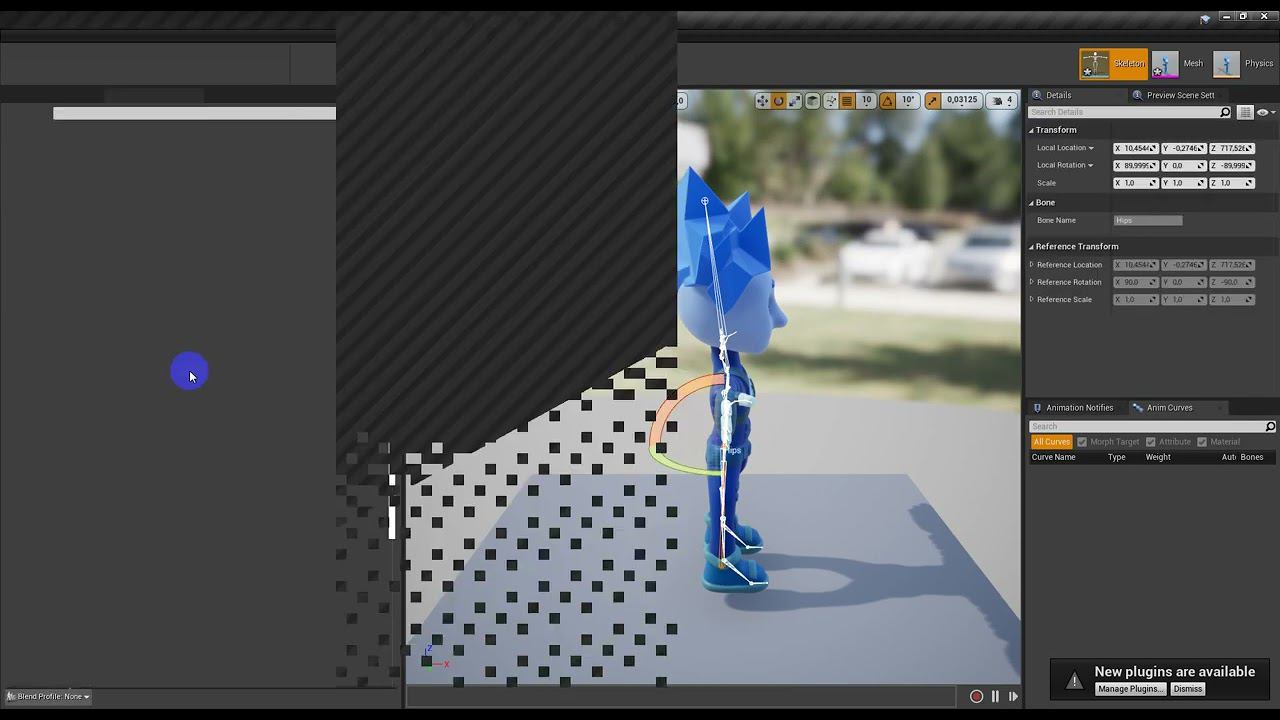Open Blend Profile None dropdown
The width and height of the screenshot is (1280, 720).
coord(48,697)
